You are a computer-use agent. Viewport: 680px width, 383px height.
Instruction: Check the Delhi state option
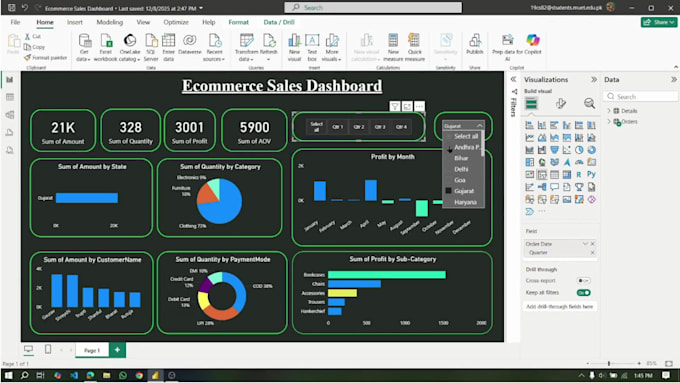[x=448, y=169]
